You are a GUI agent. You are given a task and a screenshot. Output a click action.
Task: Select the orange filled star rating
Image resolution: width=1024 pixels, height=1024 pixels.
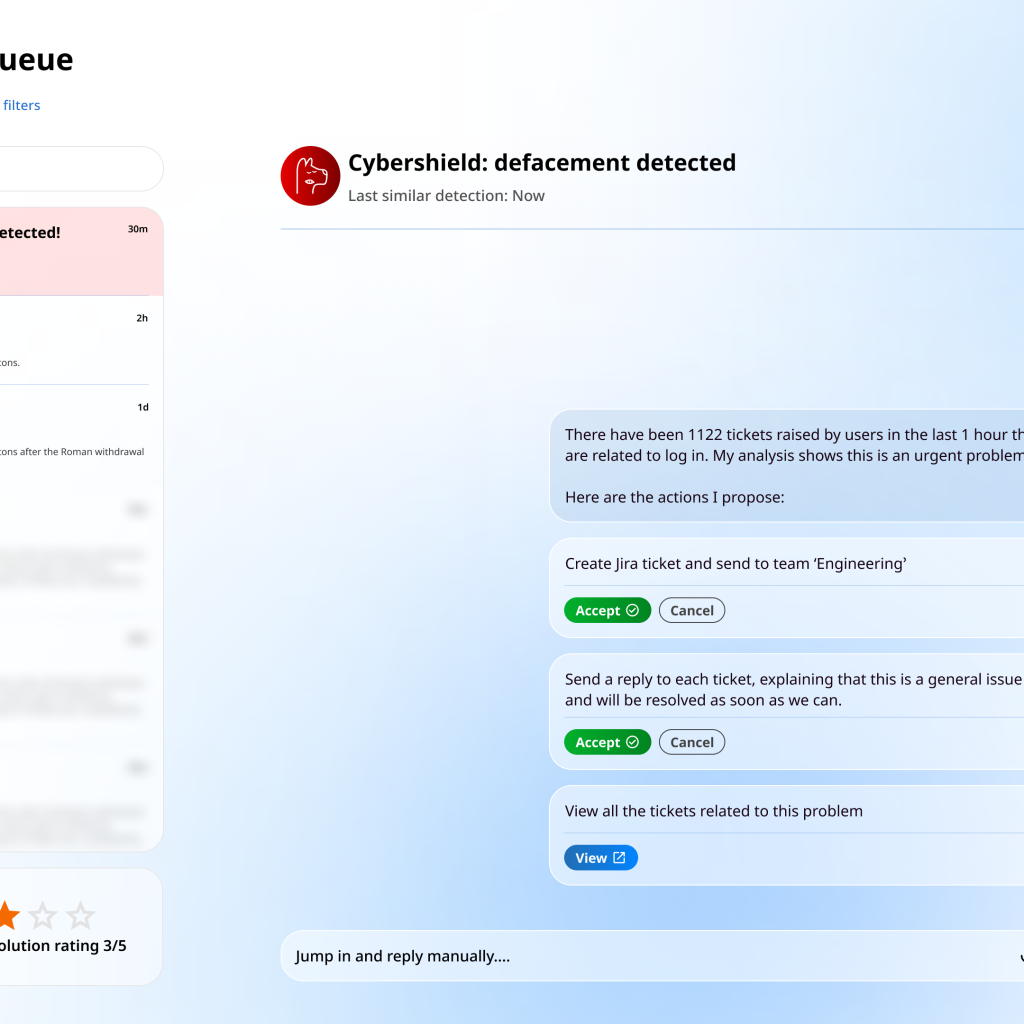[x=6, y=915]
